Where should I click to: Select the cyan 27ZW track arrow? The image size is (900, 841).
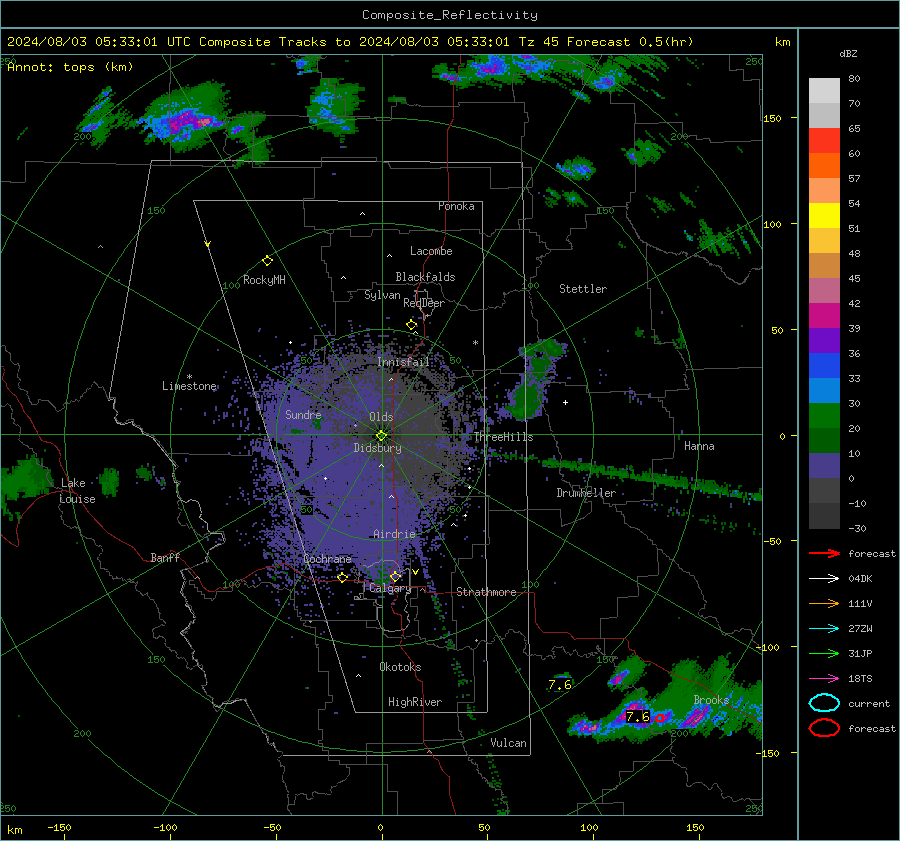[x=824, y=629]
